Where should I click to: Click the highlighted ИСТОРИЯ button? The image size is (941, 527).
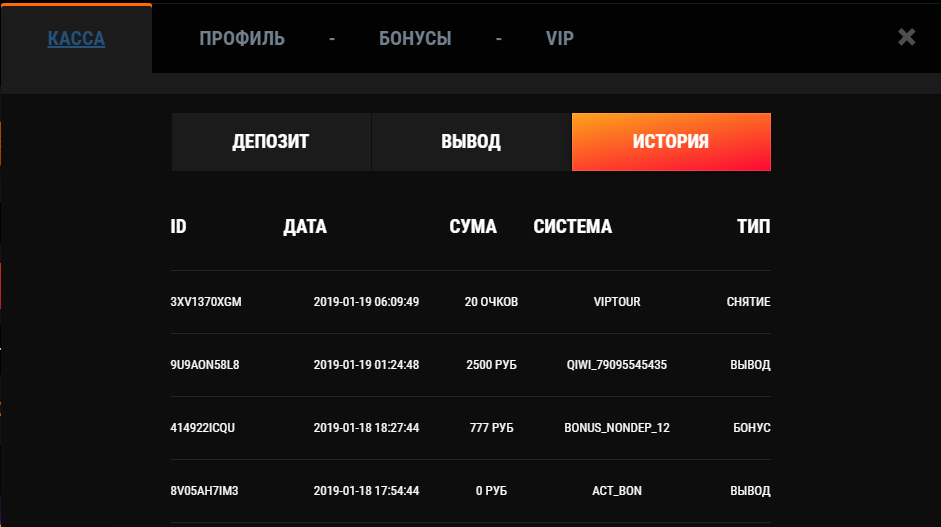tap(671, 142)
